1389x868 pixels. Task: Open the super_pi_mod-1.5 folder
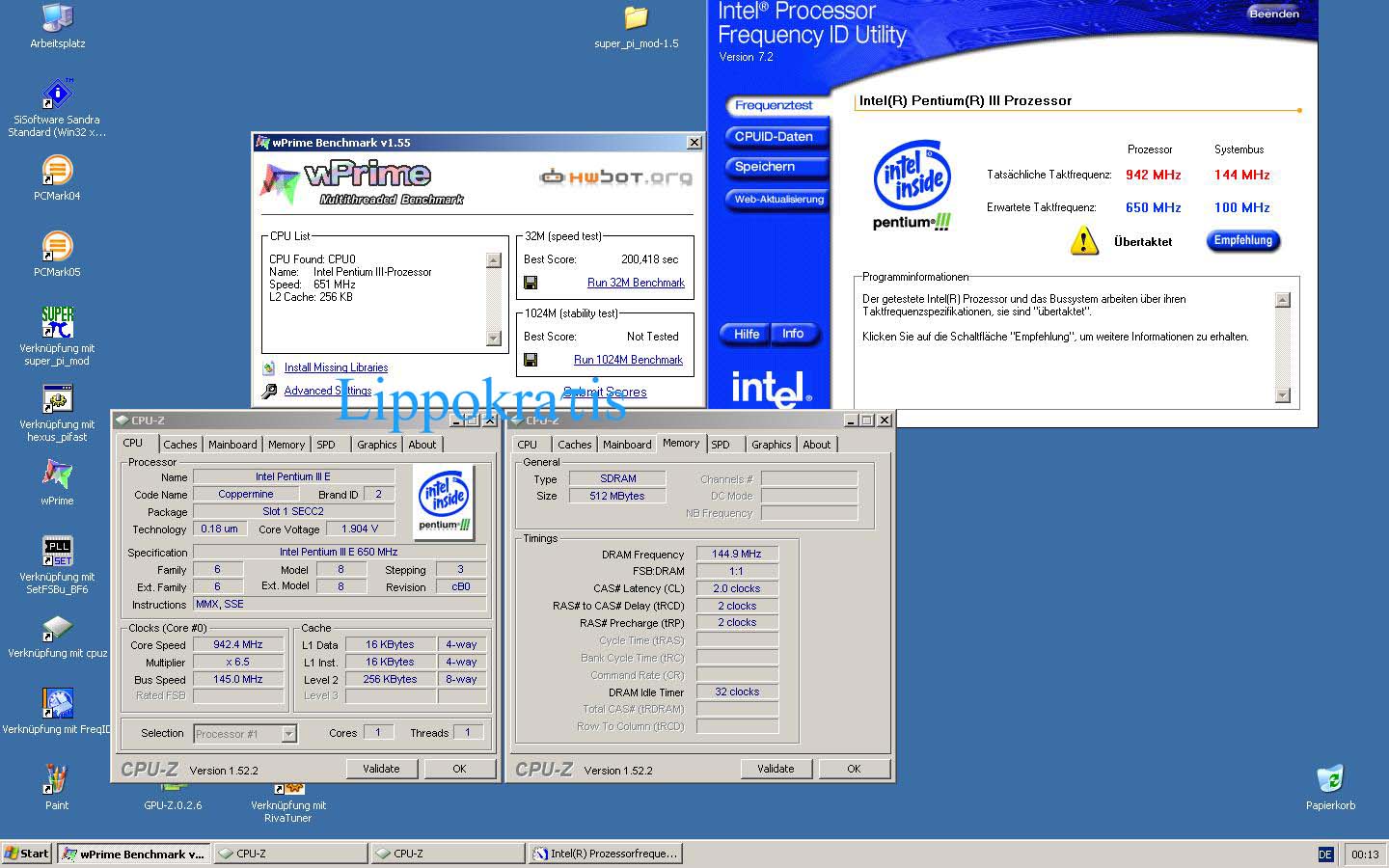pos(636,18)
